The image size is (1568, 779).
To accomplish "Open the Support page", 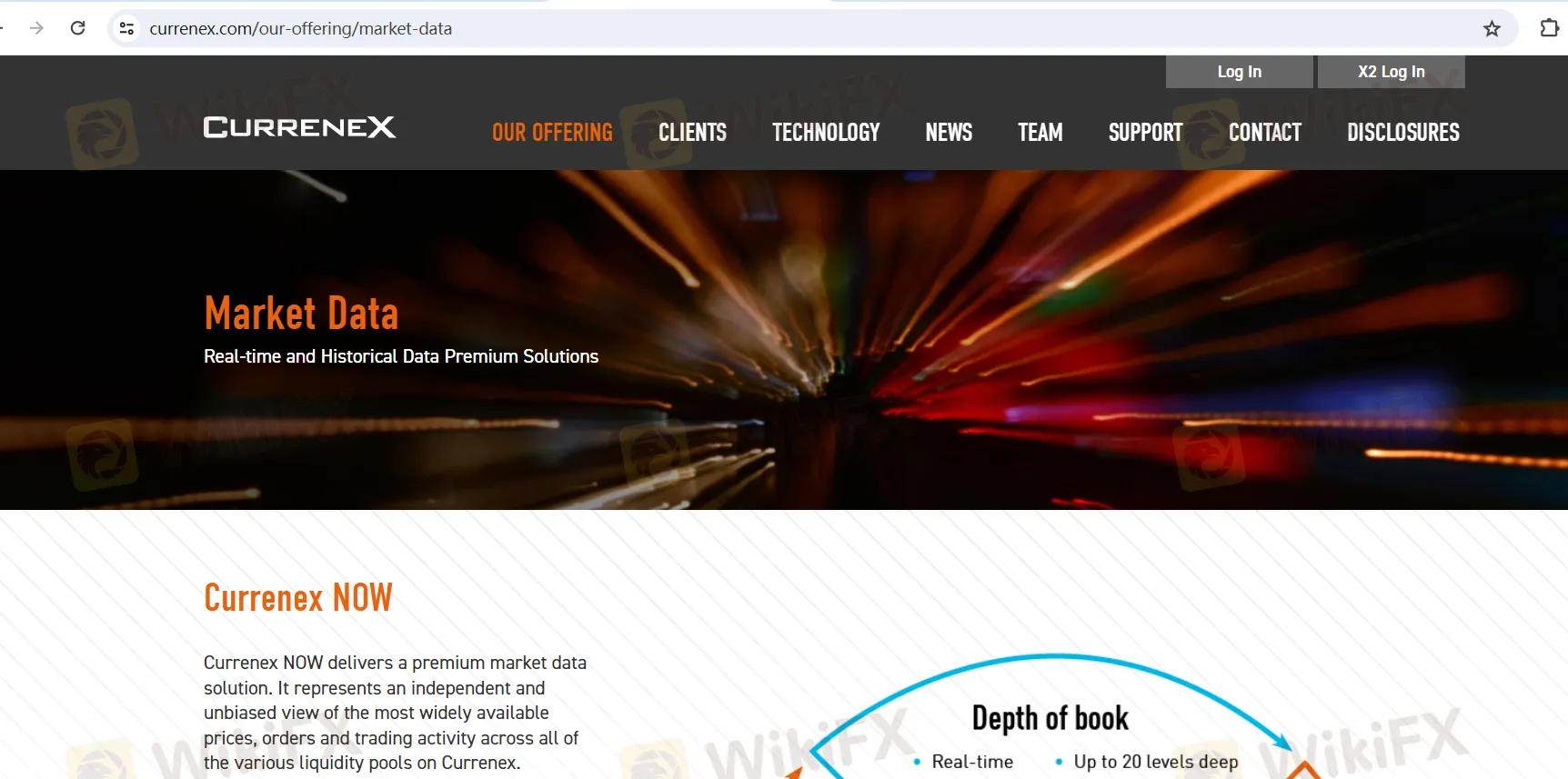I will [1145, 133].
